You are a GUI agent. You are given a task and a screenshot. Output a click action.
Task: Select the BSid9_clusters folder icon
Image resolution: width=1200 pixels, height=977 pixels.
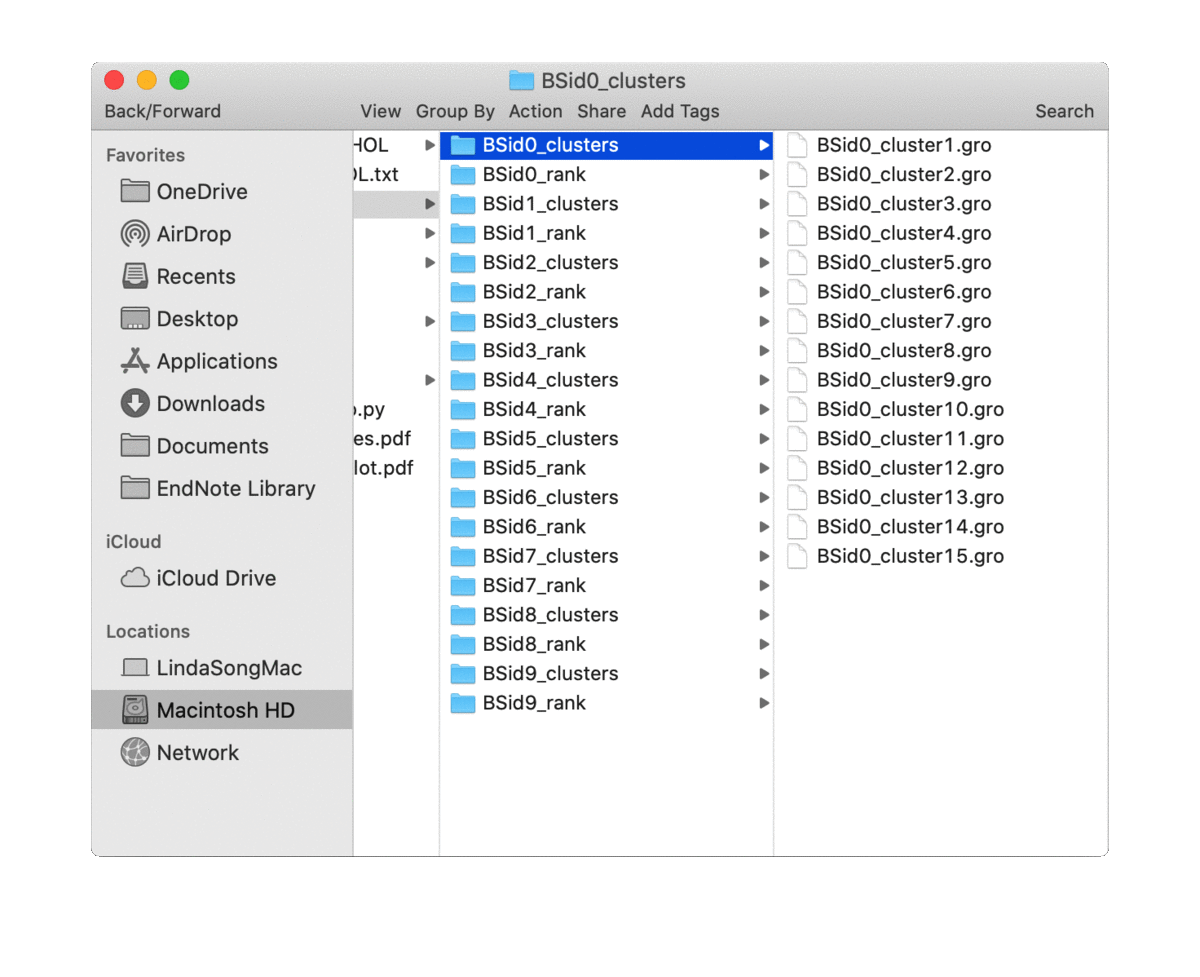(462, 674)
